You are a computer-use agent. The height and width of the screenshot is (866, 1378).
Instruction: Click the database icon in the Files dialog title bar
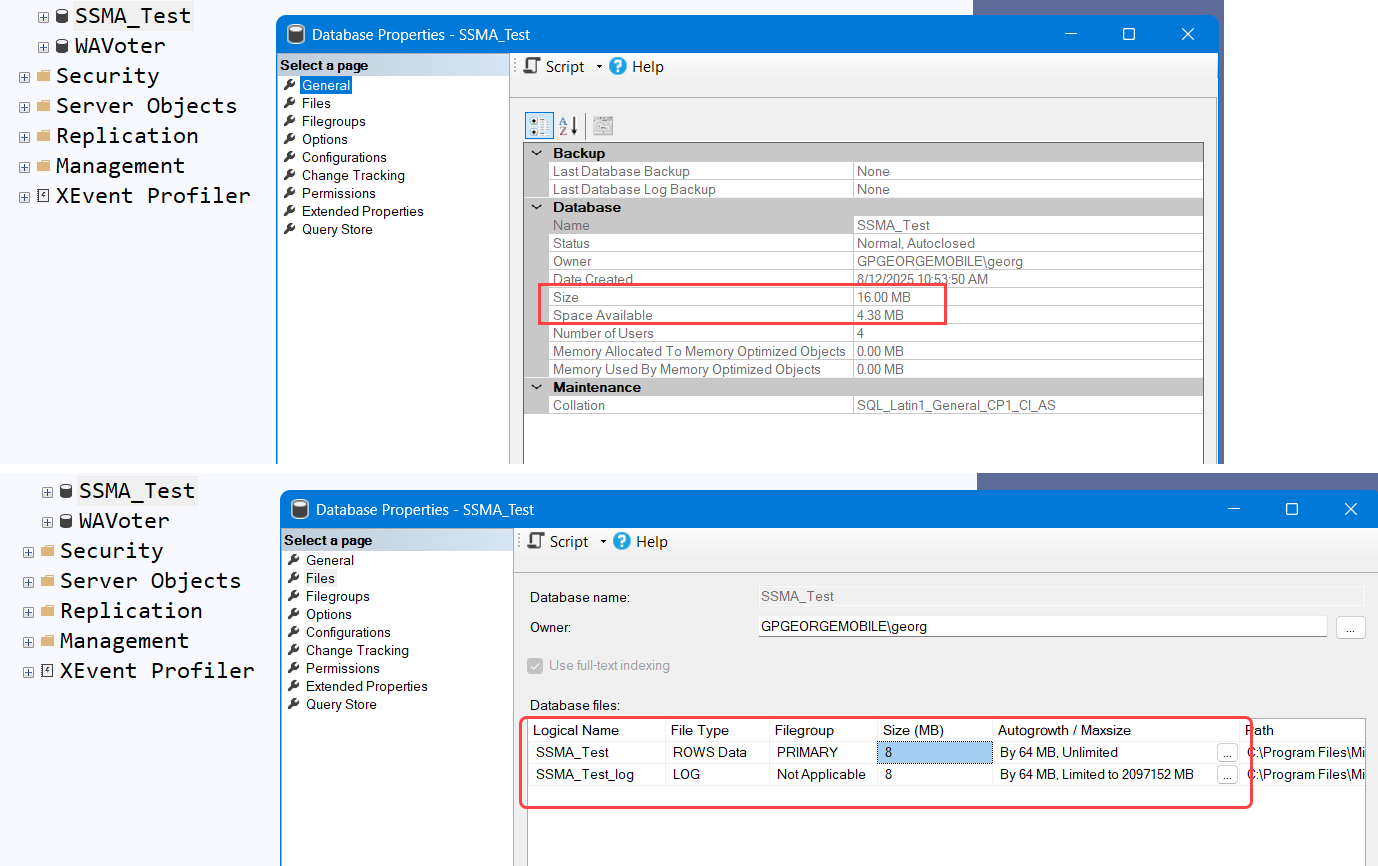click(299, 509)
